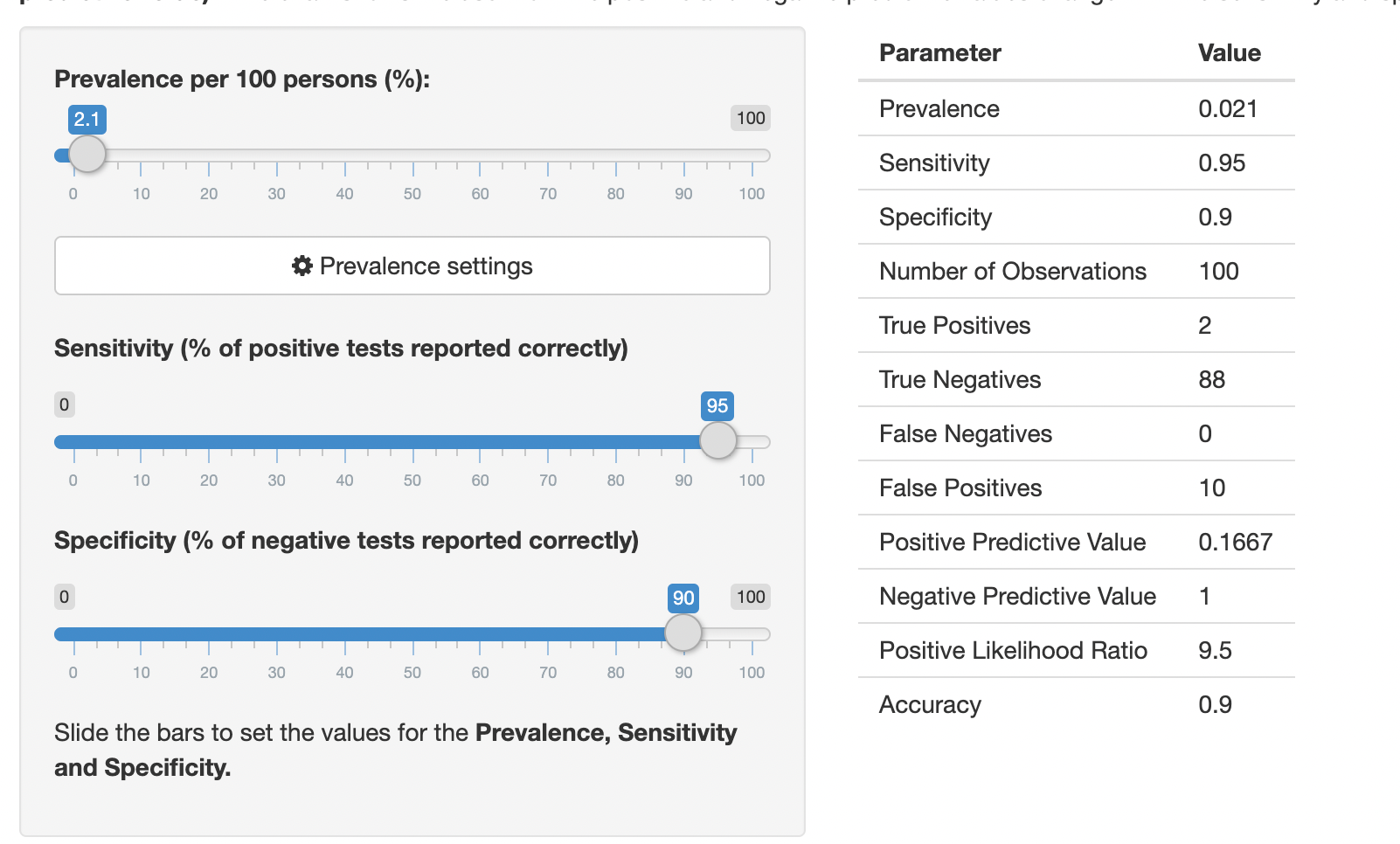Click the Parameter column header
Screen dimensions: 1400x844
pos(939,53)
